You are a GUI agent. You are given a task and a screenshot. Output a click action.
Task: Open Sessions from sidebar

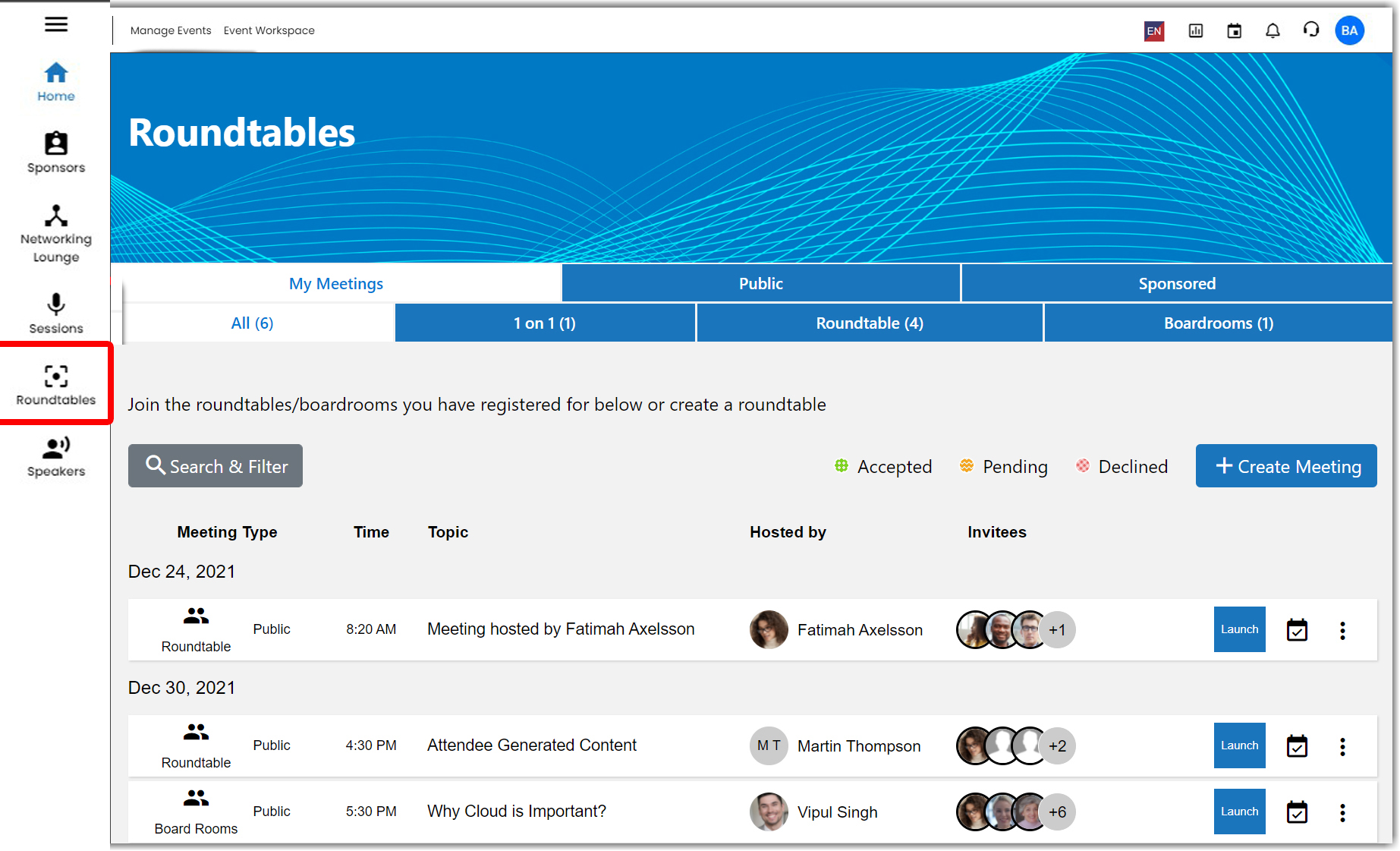tap(55, 314)
